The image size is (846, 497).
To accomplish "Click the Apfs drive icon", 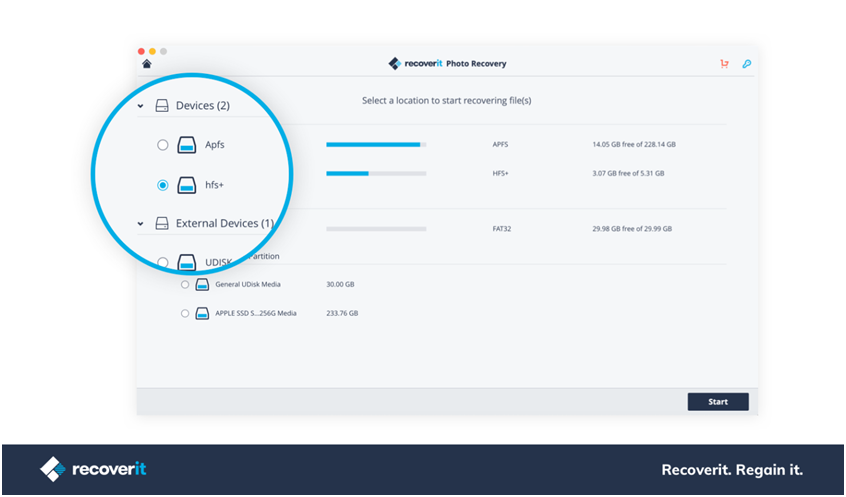I will tap(187, 145).
